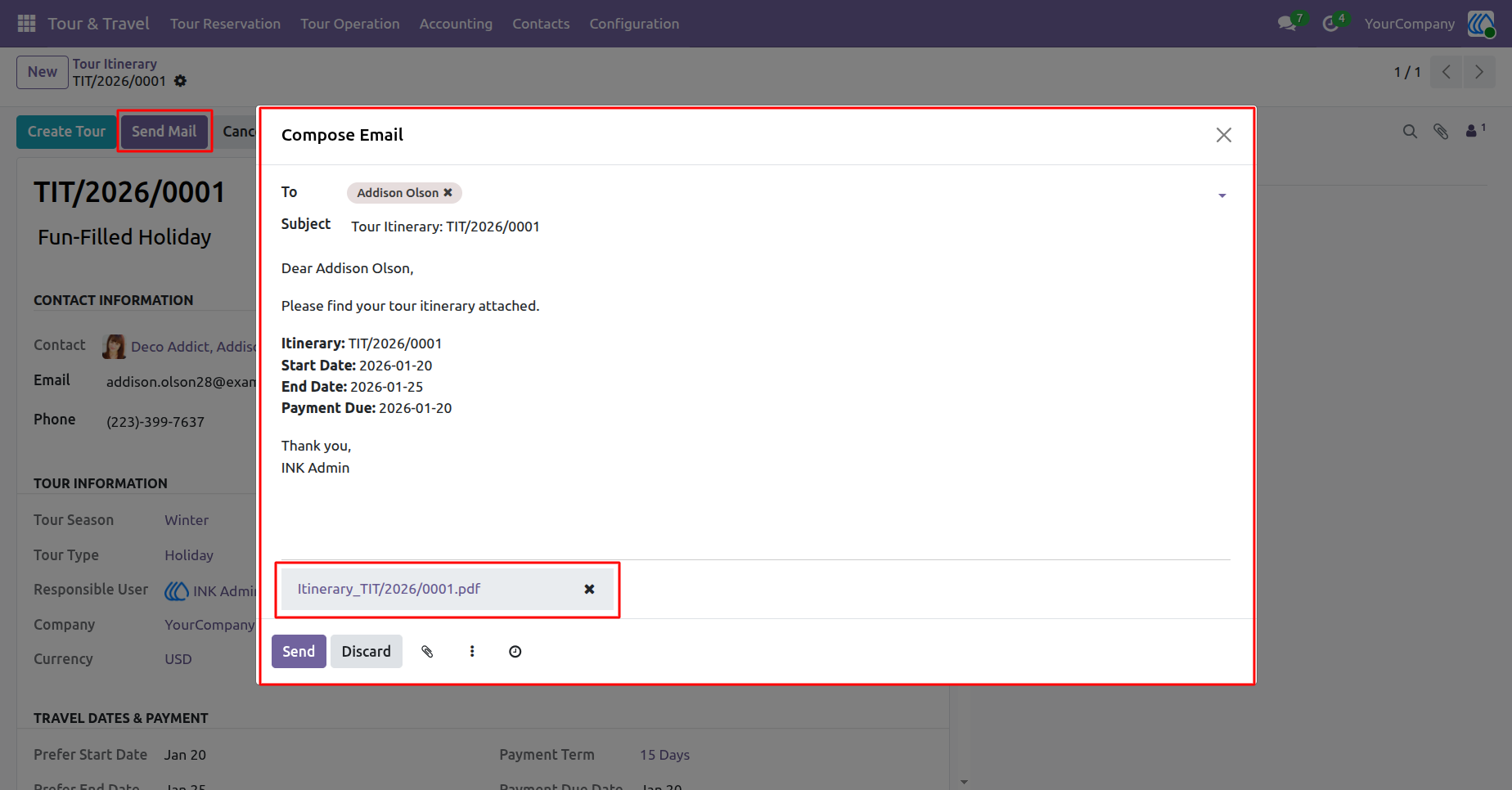
Task: Open the chat messages icon with badge 7
Action: (1288, 23)
